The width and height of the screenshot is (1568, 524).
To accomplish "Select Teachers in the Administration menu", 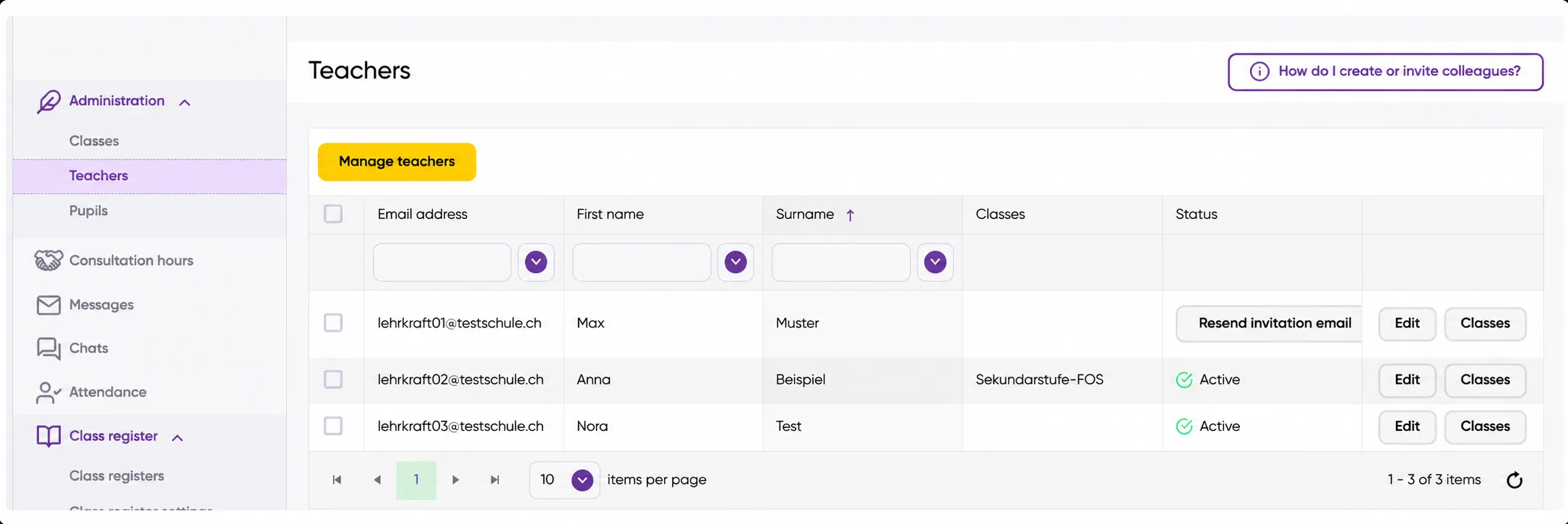I will click(x=150, y=176).
